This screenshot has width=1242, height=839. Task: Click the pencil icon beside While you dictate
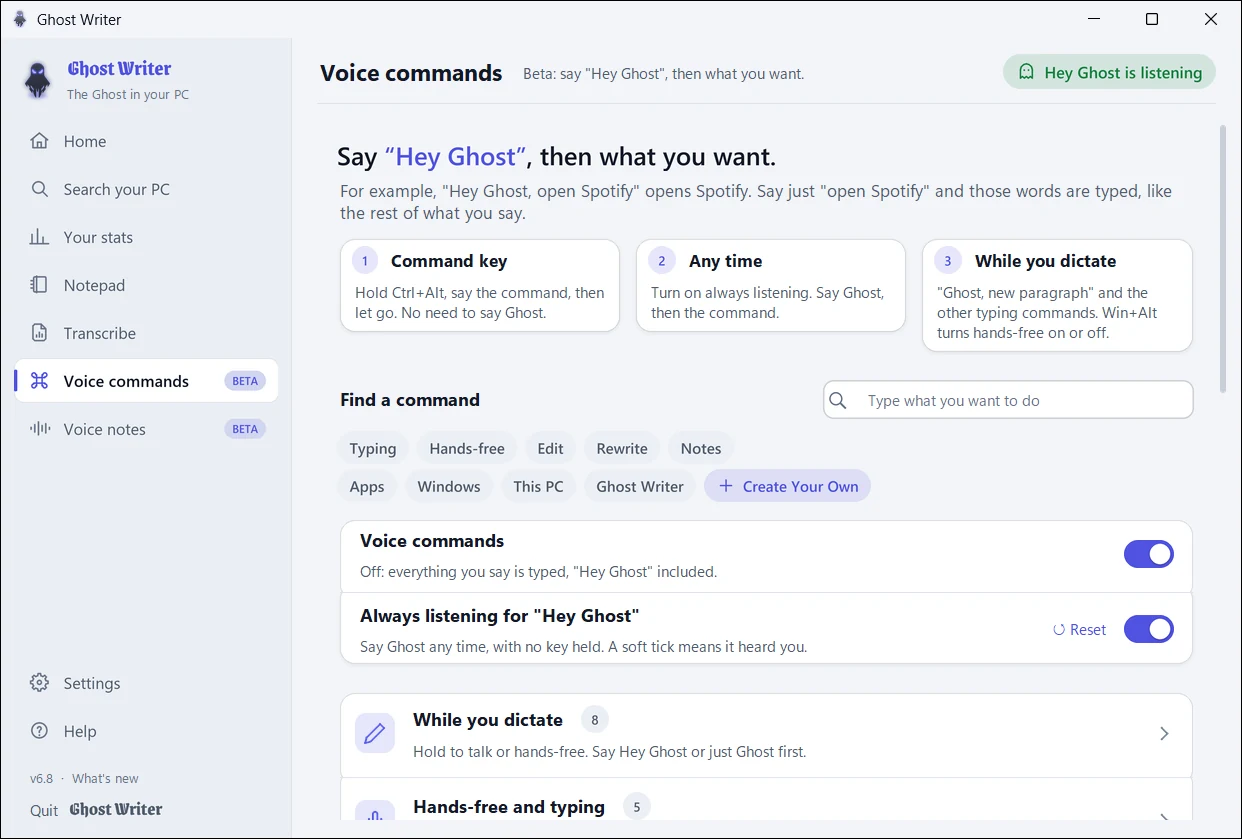[375, 734]
